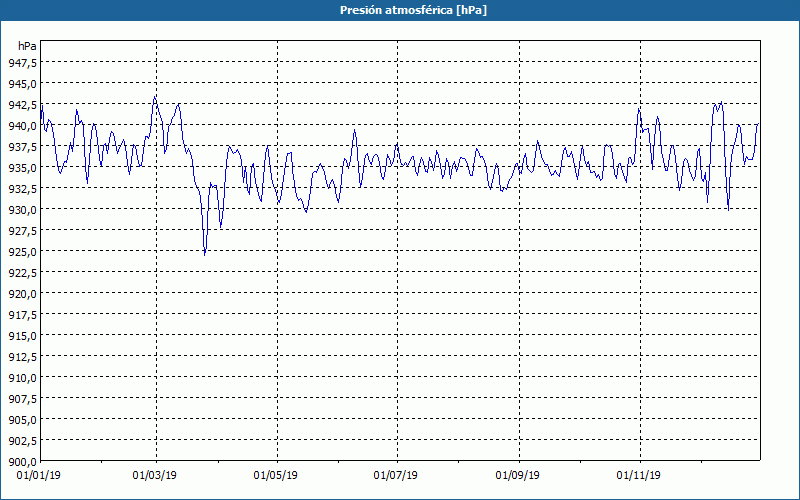Select the 920,0 axis value
The image size is (800, 500).
pyautogui.click(x=22, y=293)
